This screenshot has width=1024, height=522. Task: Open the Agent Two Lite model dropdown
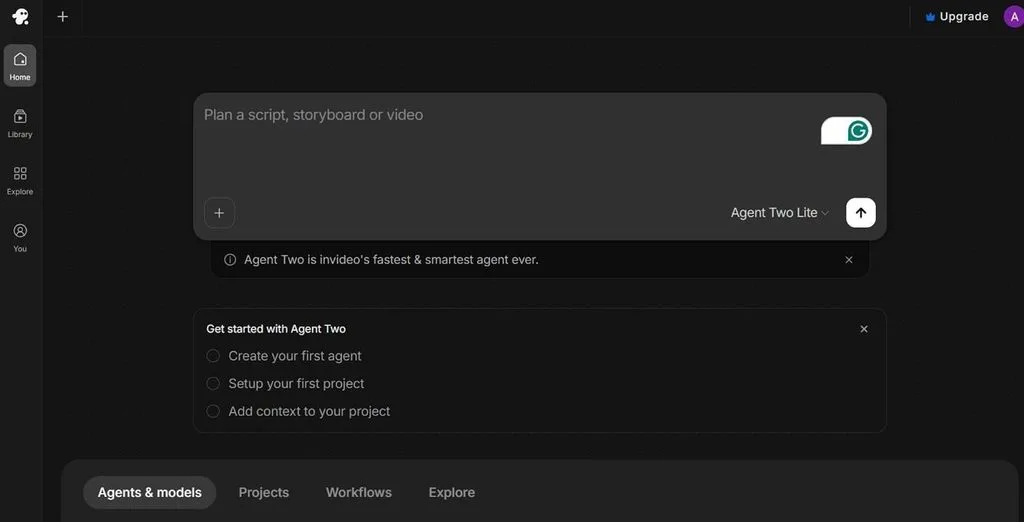point(780,213)
